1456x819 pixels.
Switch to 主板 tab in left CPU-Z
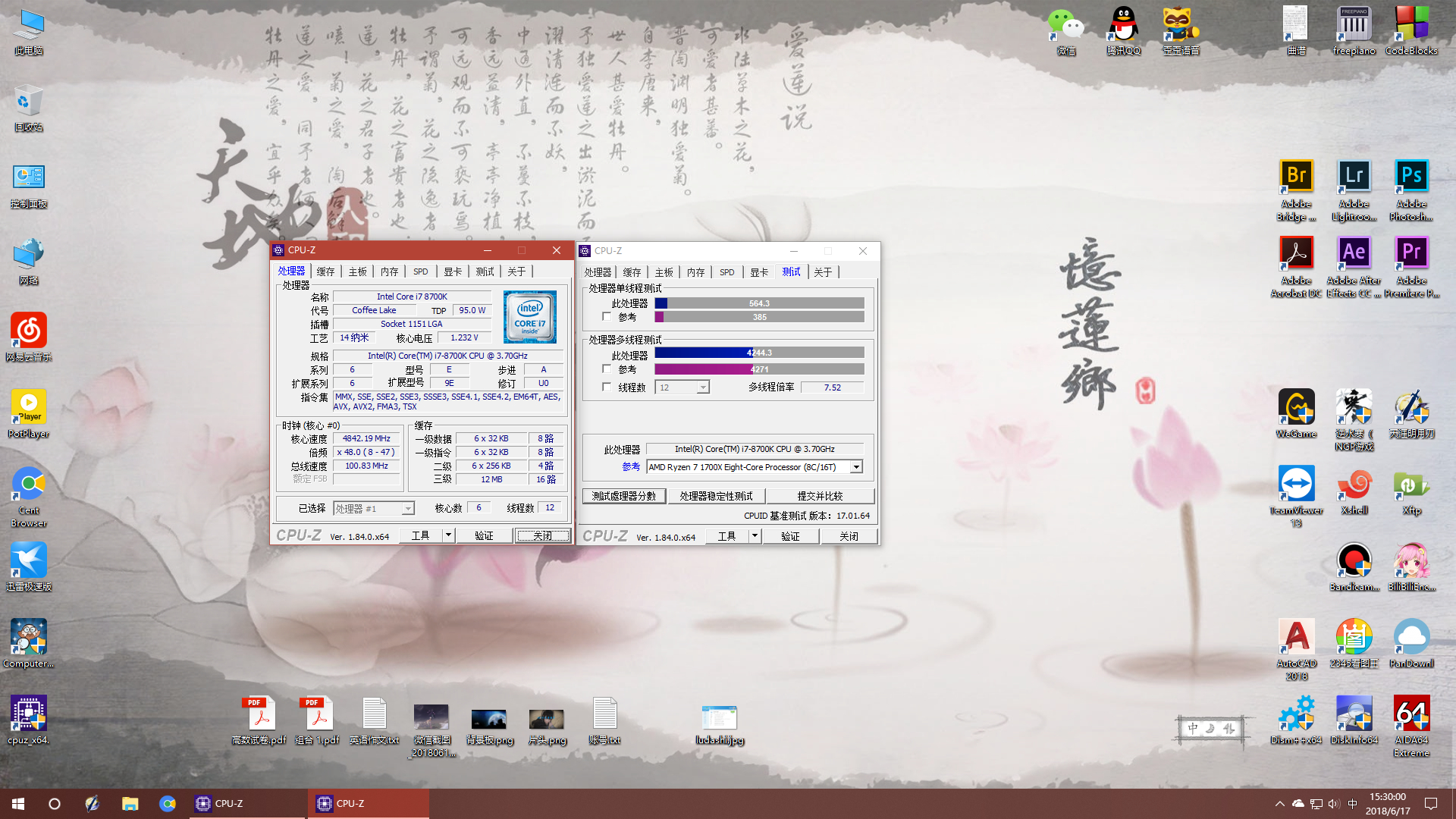[357, 271]
